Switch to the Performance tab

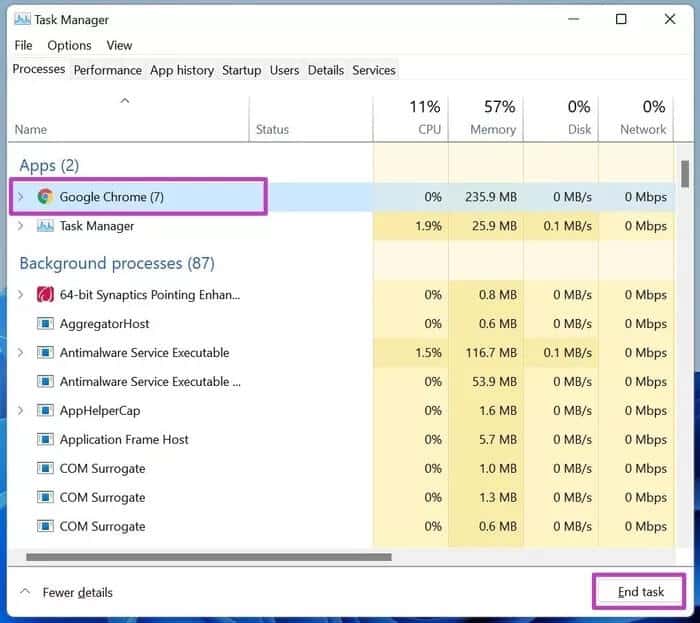pos(108,70)
